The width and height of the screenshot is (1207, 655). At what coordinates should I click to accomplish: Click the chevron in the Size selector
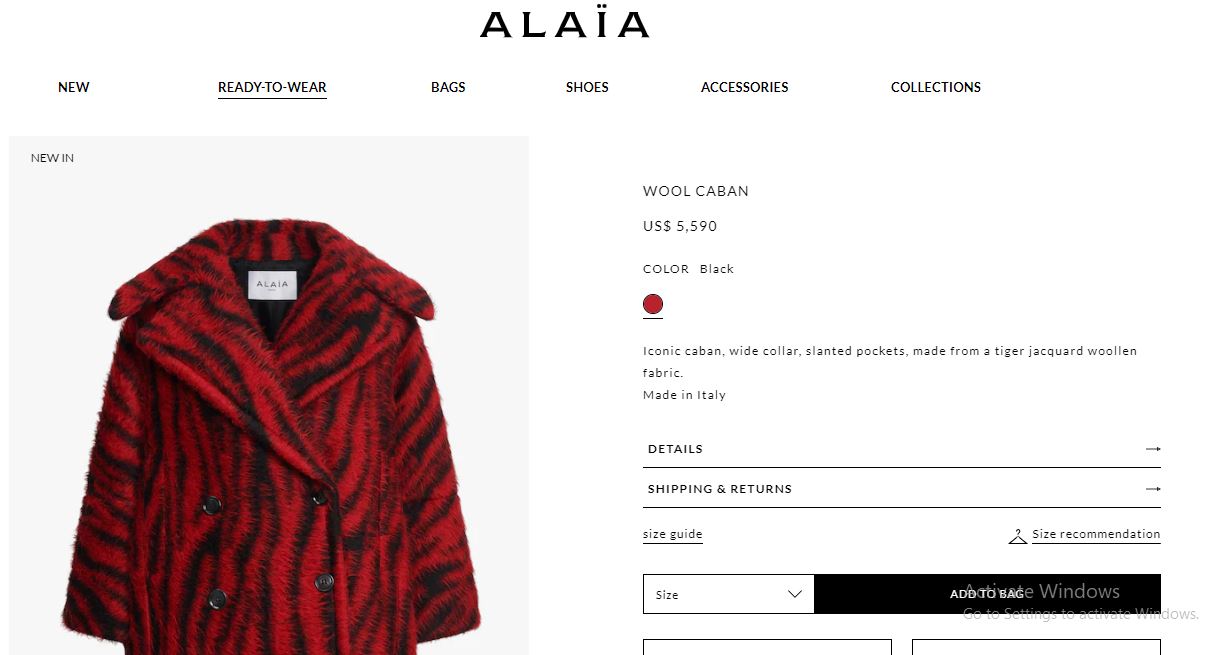(795, 594)
